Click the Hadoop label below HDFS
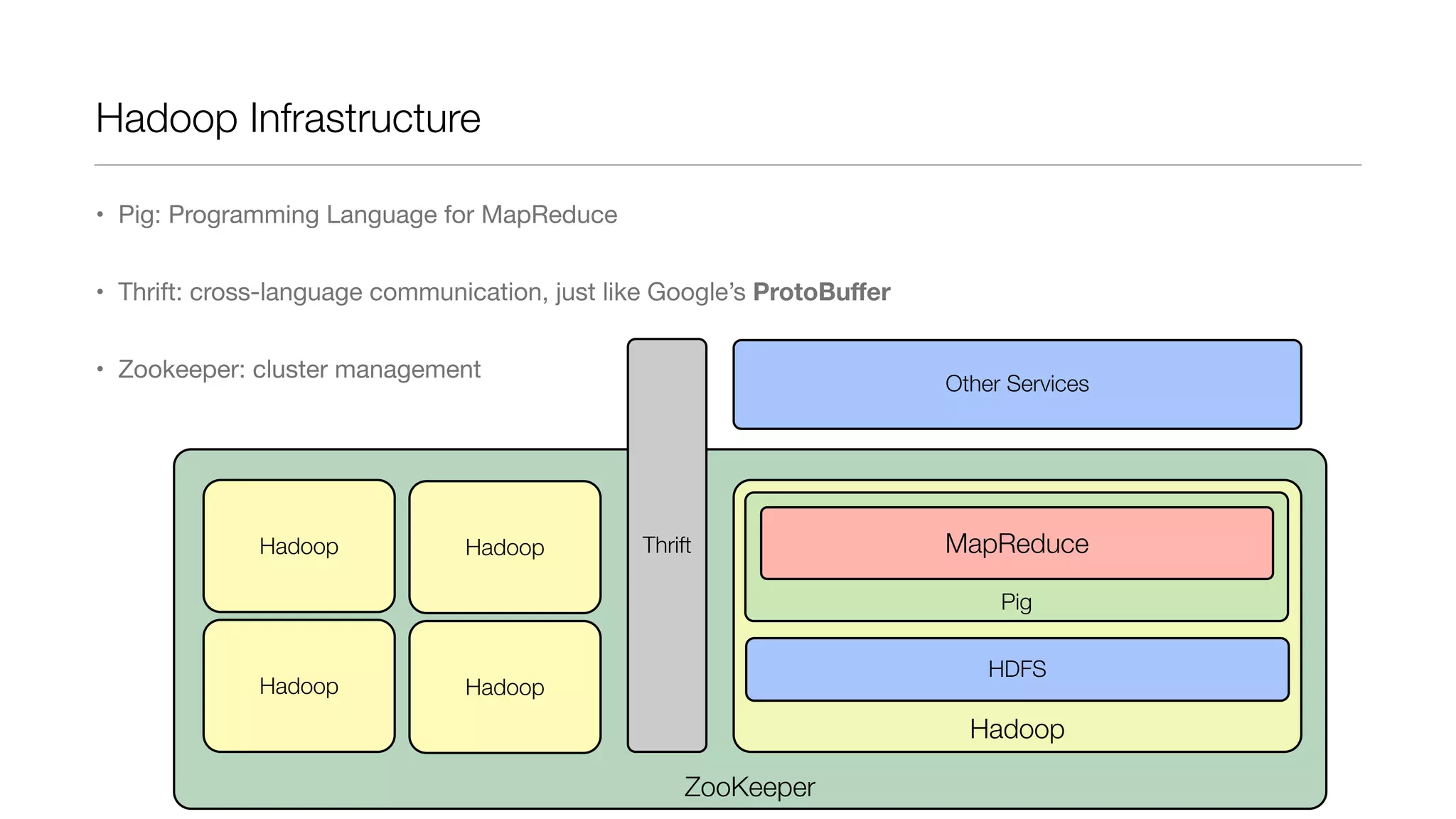This screenshot has width=1456, height=819. point(1017,729)
